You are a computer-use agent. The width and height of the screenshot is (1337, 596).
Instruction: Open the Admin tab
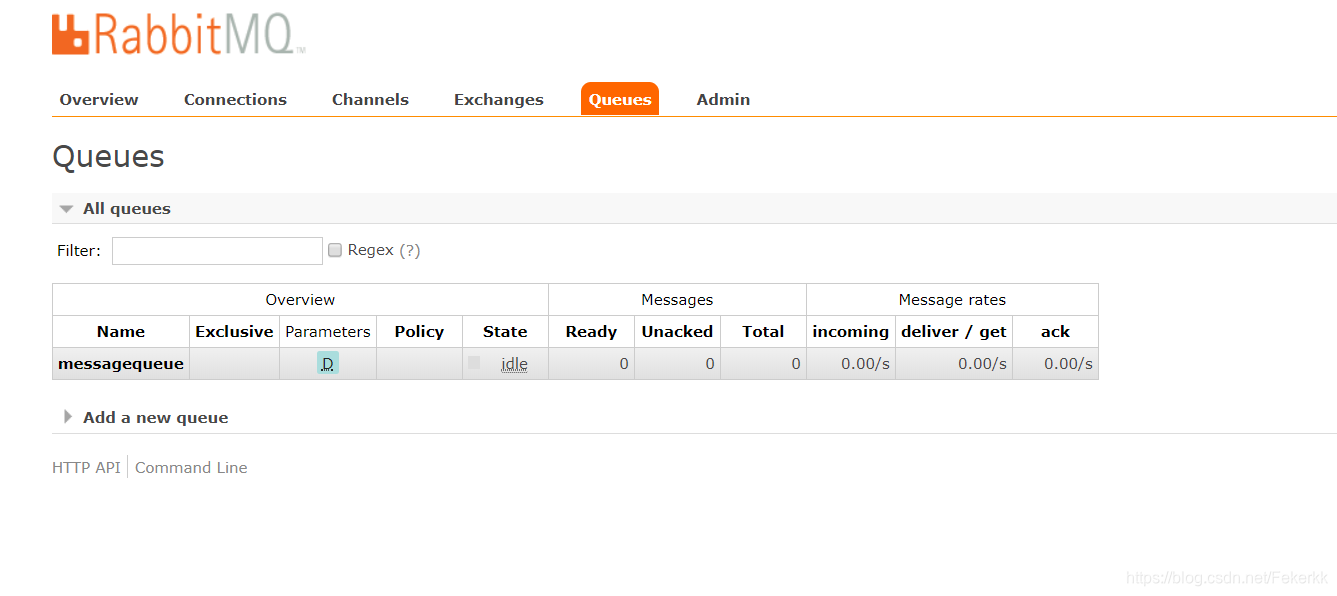tap(723, 99)
